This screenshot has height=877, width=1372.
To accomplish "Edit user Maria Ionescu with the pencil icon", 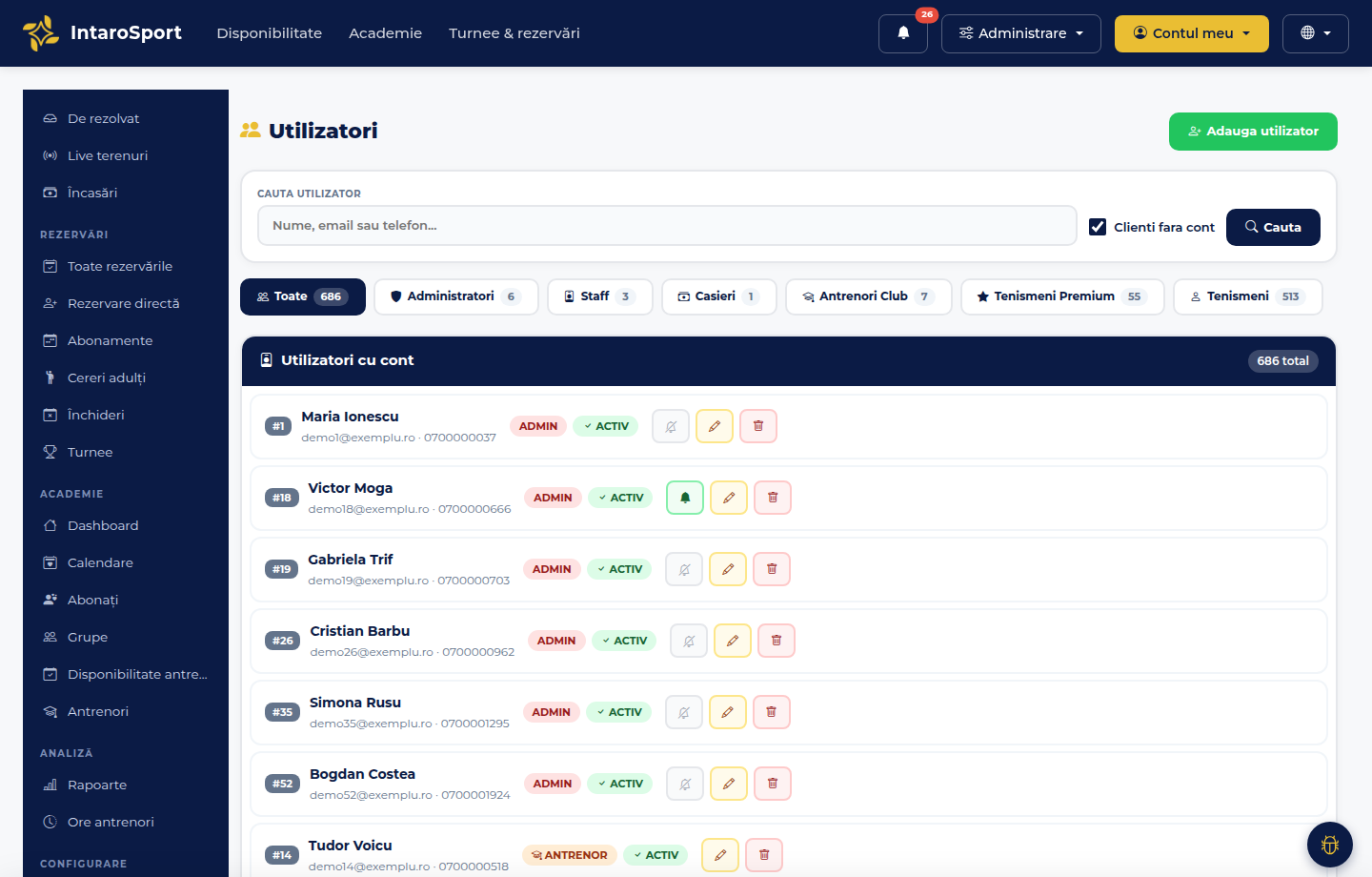I will coord(715,426).
